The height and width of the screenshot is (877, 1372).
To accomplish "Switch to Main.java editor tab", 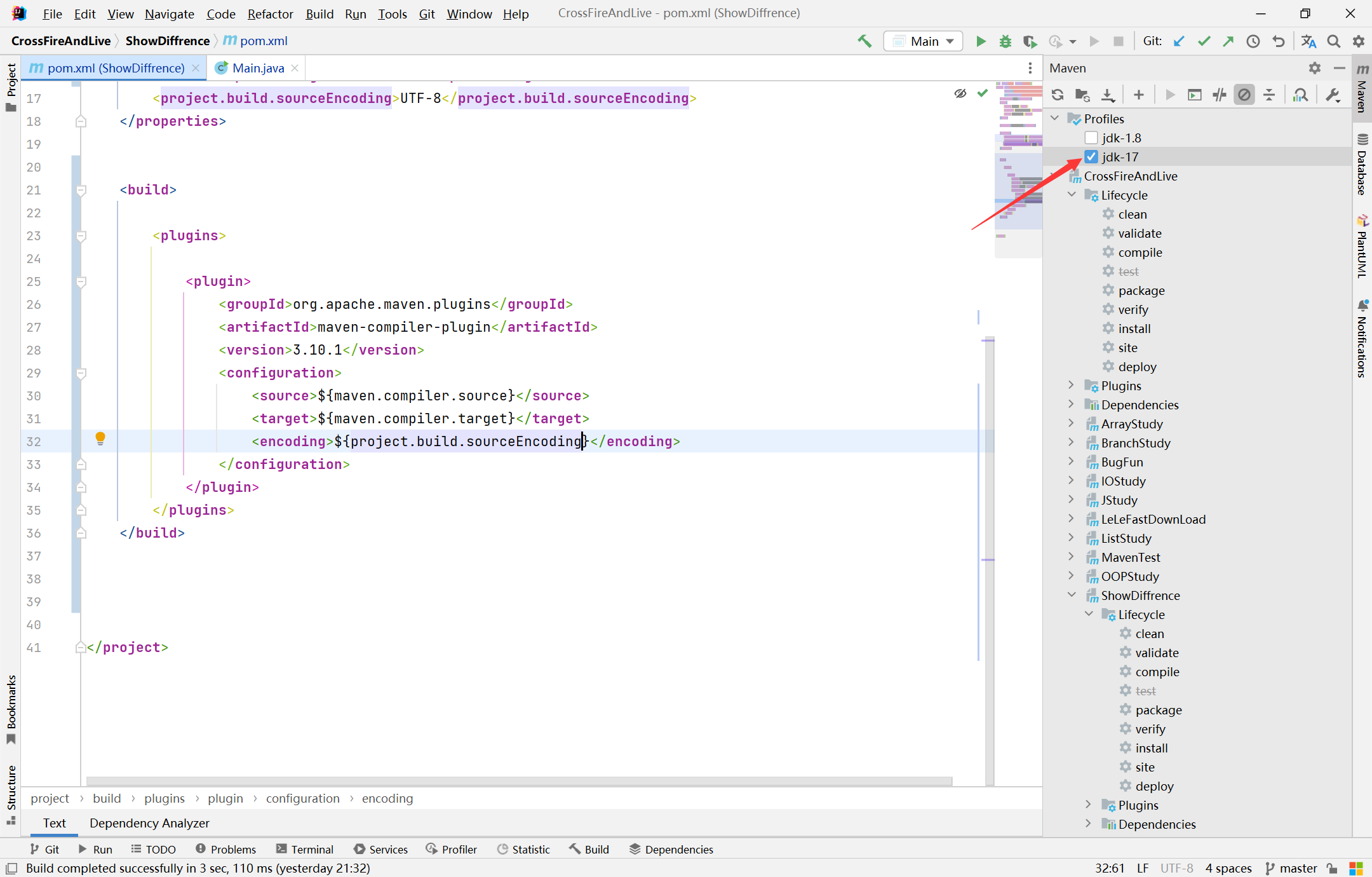I will tap(258, 68).
